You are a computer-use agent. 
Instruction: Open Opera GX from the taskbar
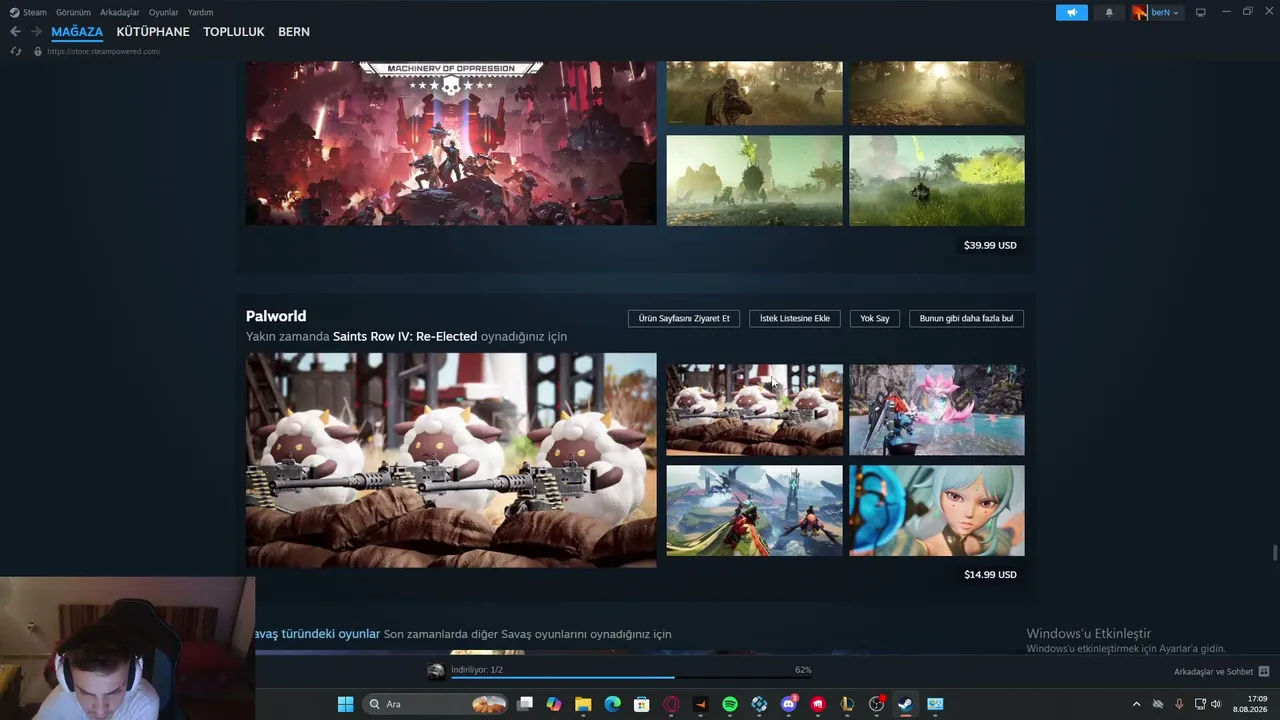pyautogui.click(x=671, y=704)
